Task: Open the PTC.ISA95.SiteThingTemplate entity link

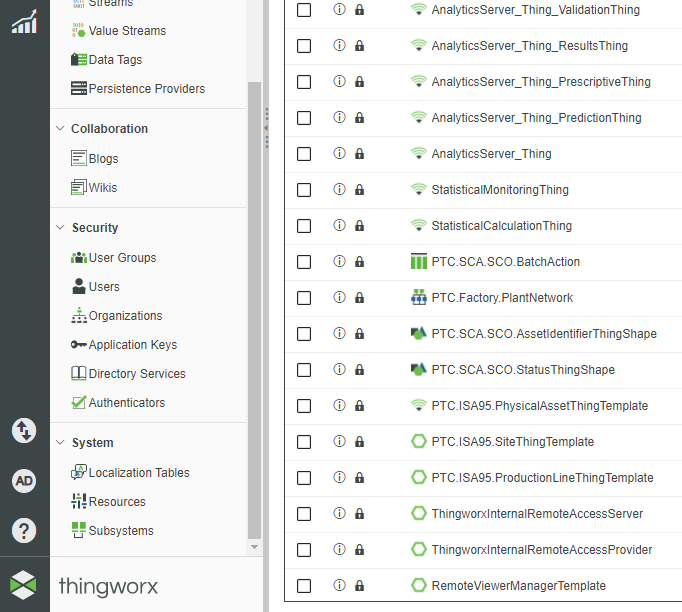Action: [x=512, y=442]
